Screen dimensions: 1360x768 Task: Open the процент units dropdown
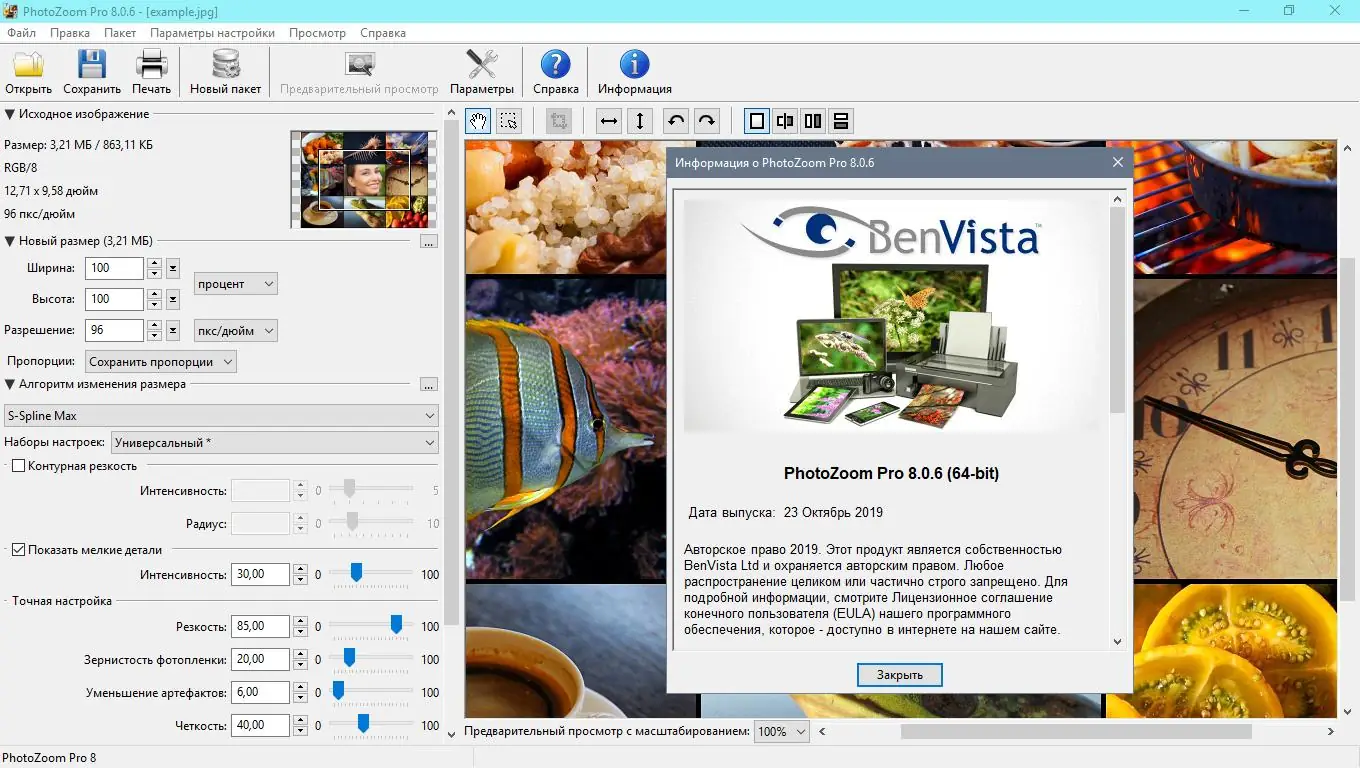click(x=235, y=284)
